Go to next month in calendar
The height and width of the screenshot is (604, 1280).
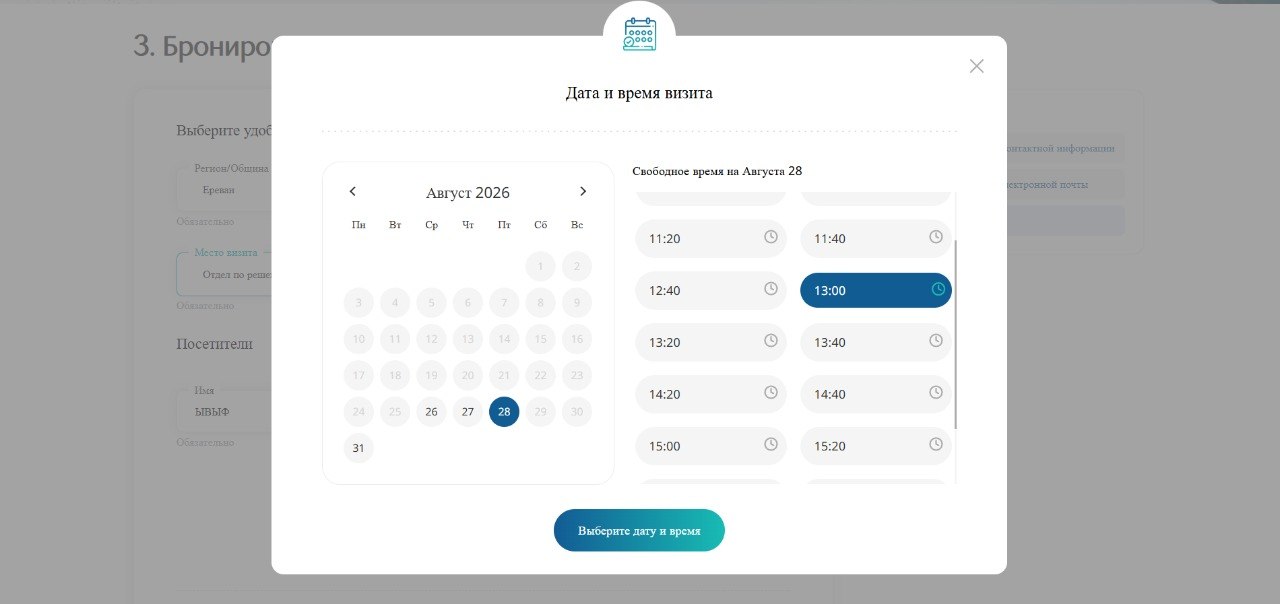pos(583,191)
